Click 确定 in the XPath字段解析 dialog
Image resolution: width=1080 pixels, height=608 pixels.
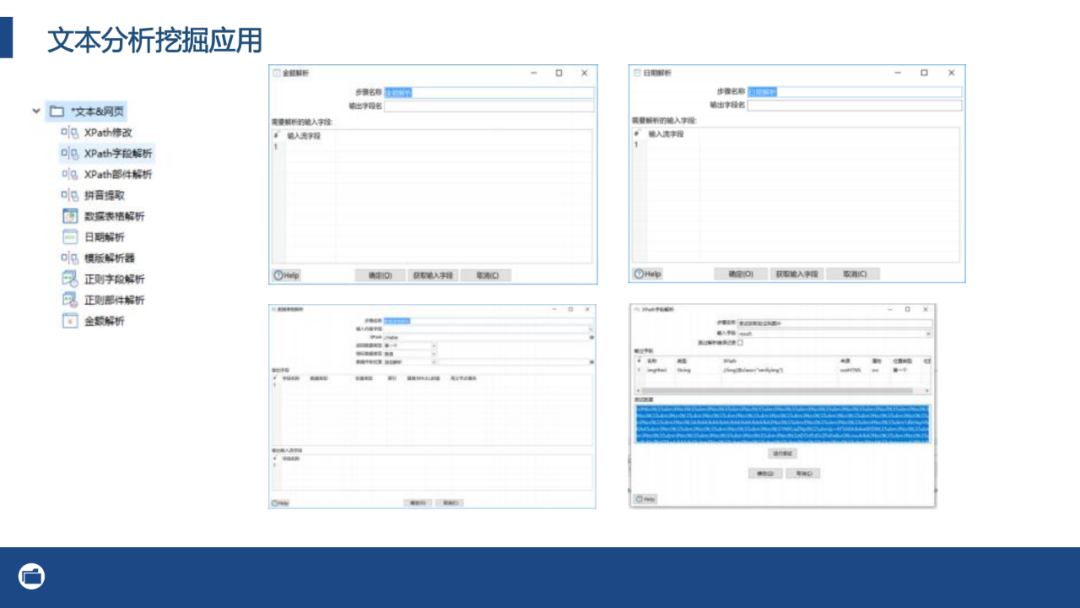765,474
